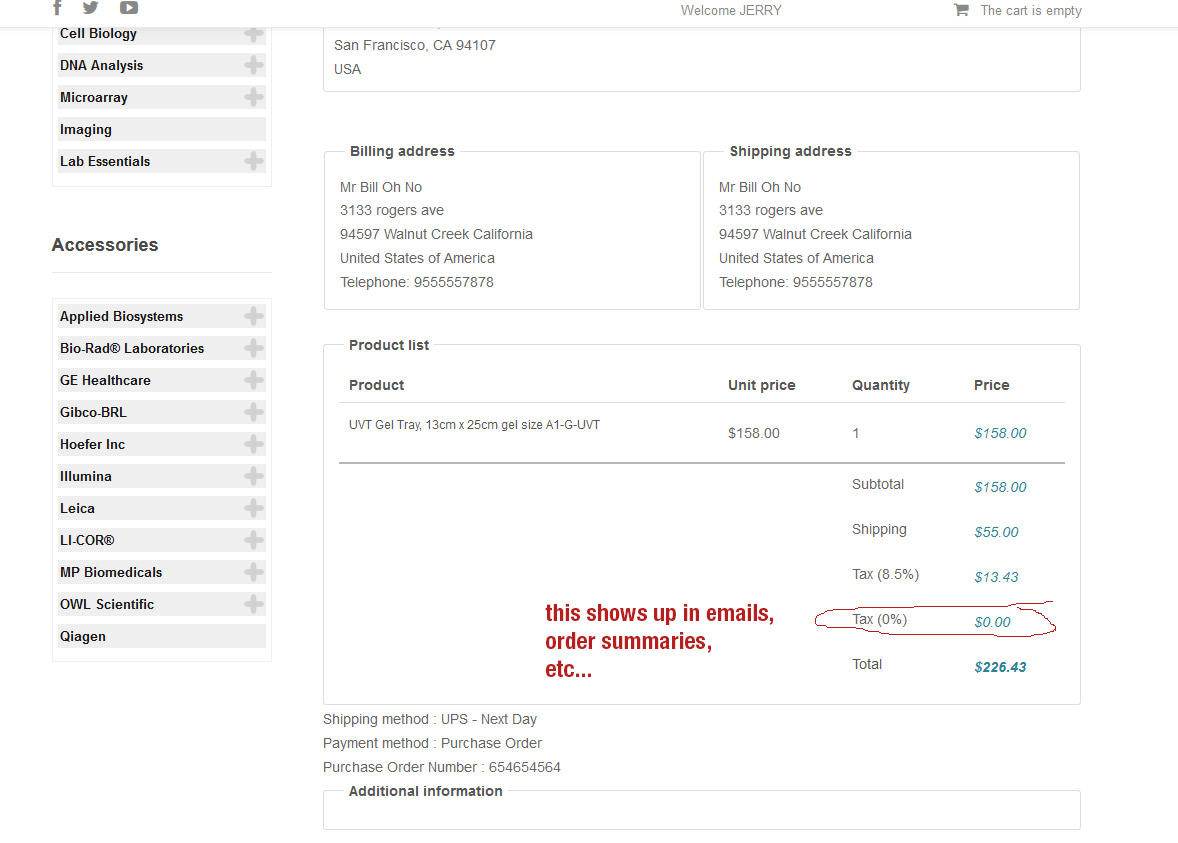Select GE Healthcare accessories link
Viewport: 1178px width, 843px height.
[x=105, y=380]
